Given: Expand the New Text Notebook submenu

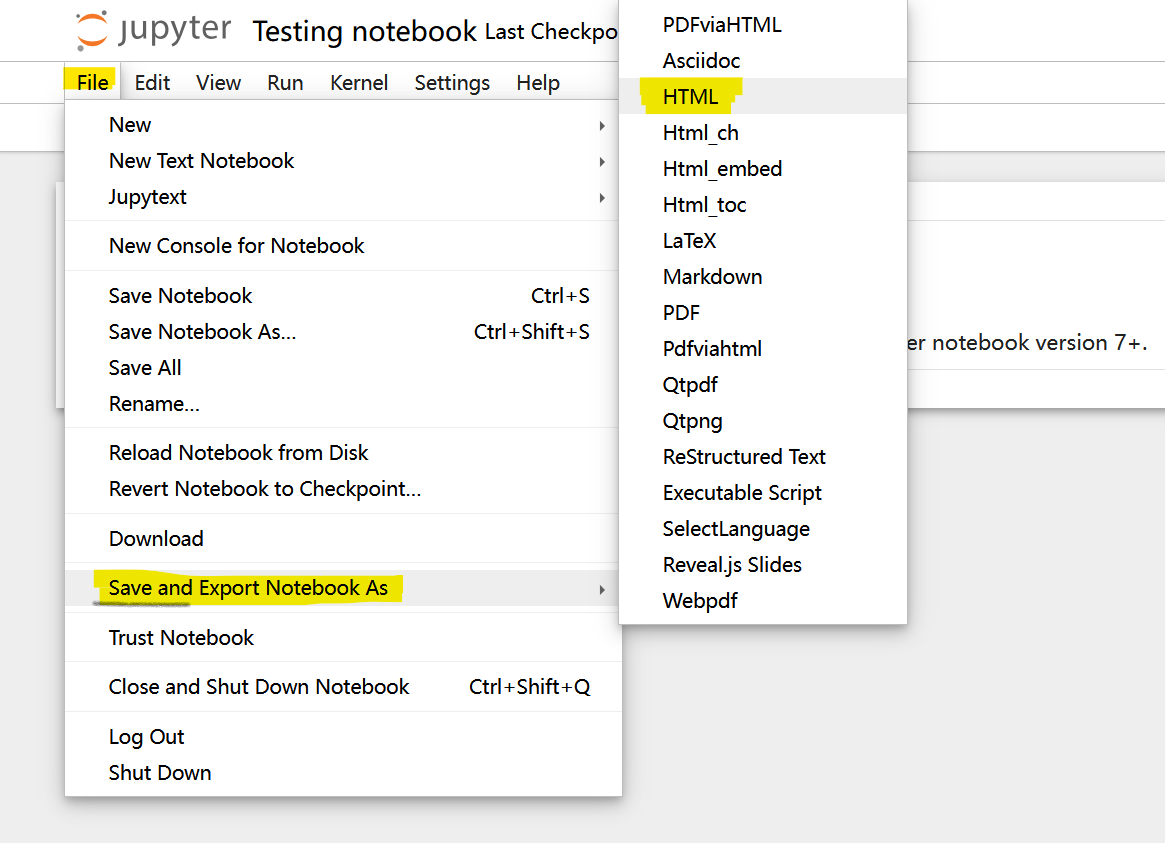Looking at the screenshot, I should pos(343,161).
